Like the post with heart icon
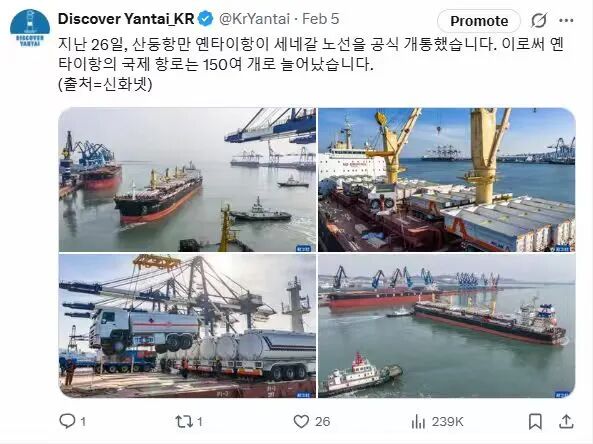Viewport: 593px width, 444px height. pos(301,421)
